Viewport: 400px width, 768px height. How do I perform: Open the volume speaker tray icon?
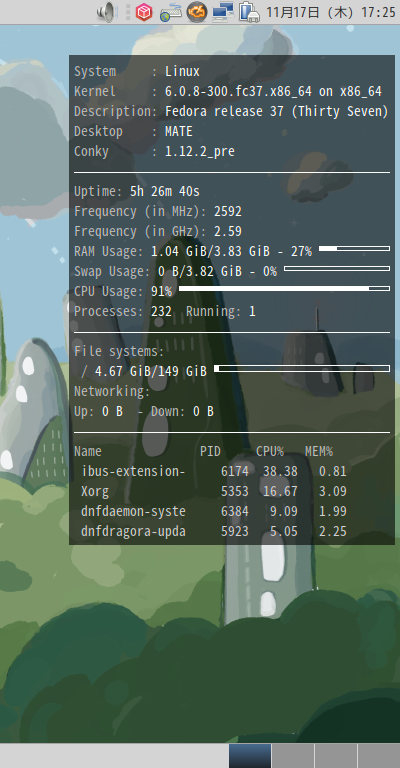[x=106, y=12]
